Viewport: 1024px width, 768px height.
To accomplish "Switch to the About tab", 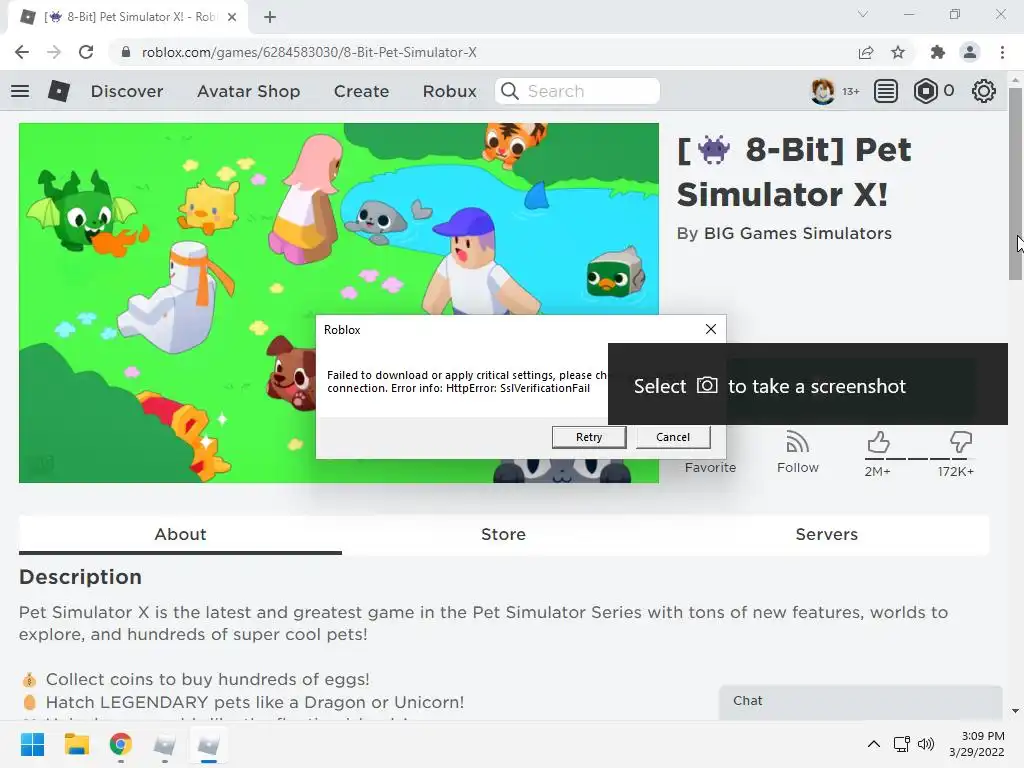I will (x=180, y=534).
